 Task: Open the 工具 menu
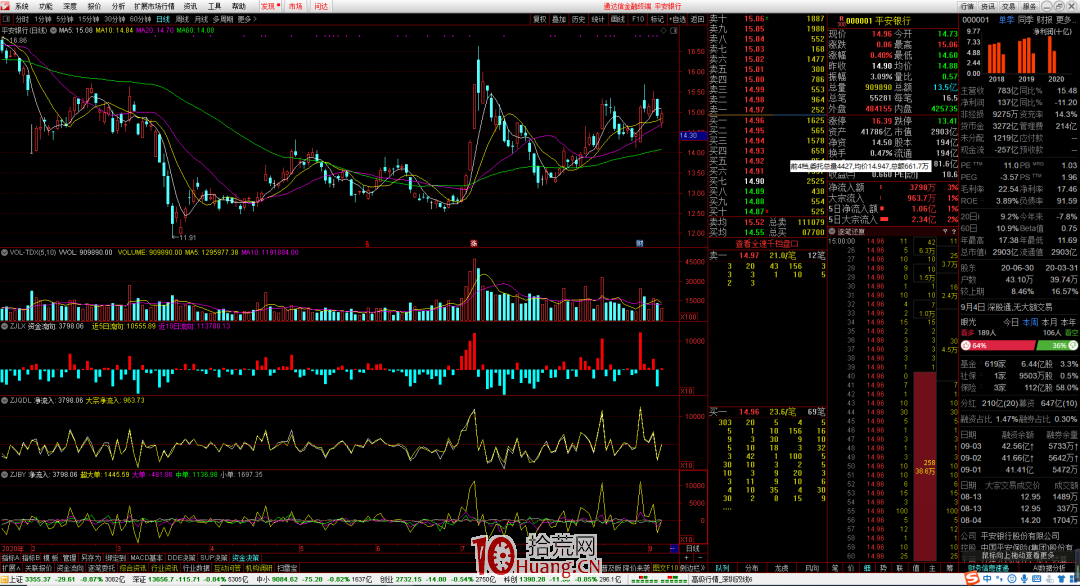tap(214, 6)
